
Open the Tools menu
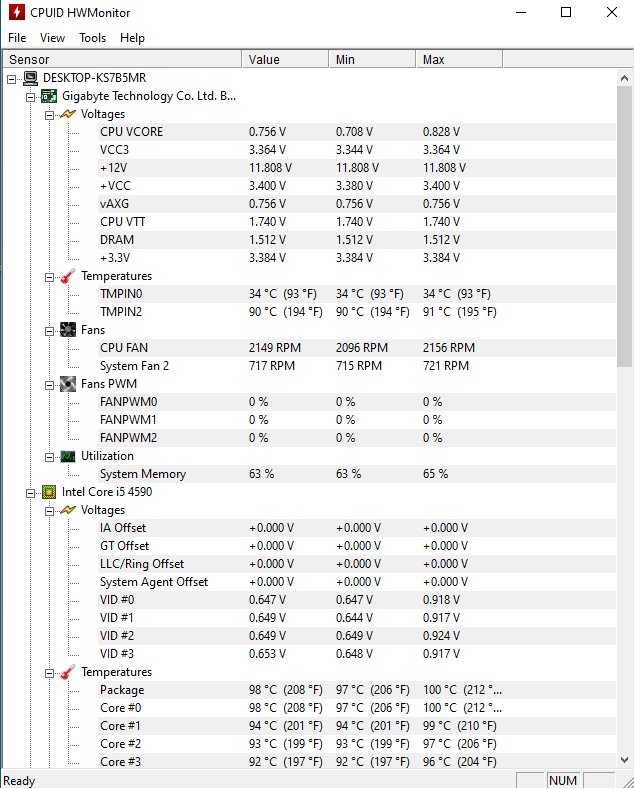93,38
